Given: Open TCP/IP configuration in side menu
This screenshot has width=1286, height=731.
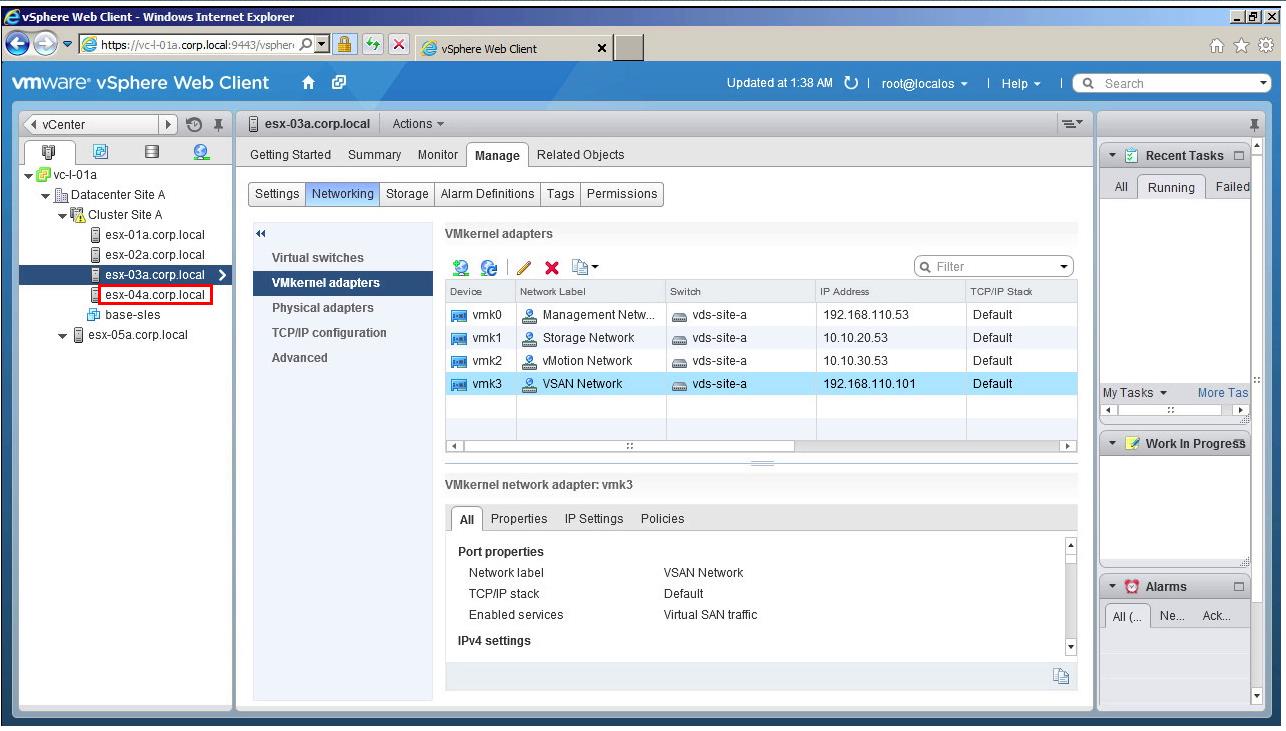Looking at the screenshot, I should point(329,333).
